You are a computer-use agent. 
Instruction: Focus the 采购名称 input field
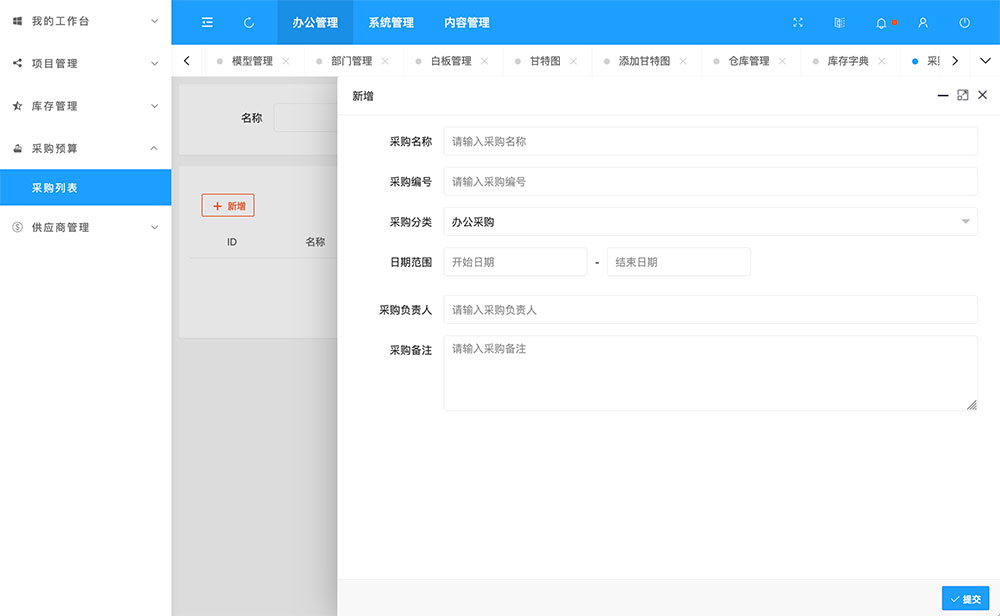coord(710,142)
